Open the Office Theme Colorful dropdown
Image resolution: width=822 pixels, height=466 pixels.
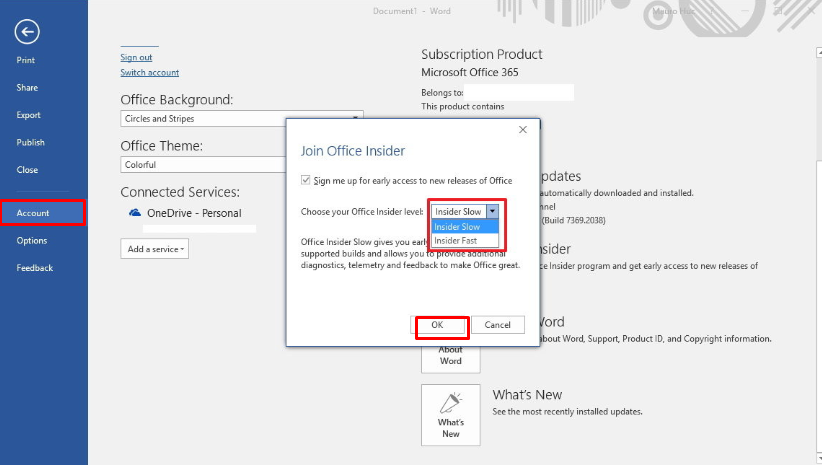tap(203, 165)
